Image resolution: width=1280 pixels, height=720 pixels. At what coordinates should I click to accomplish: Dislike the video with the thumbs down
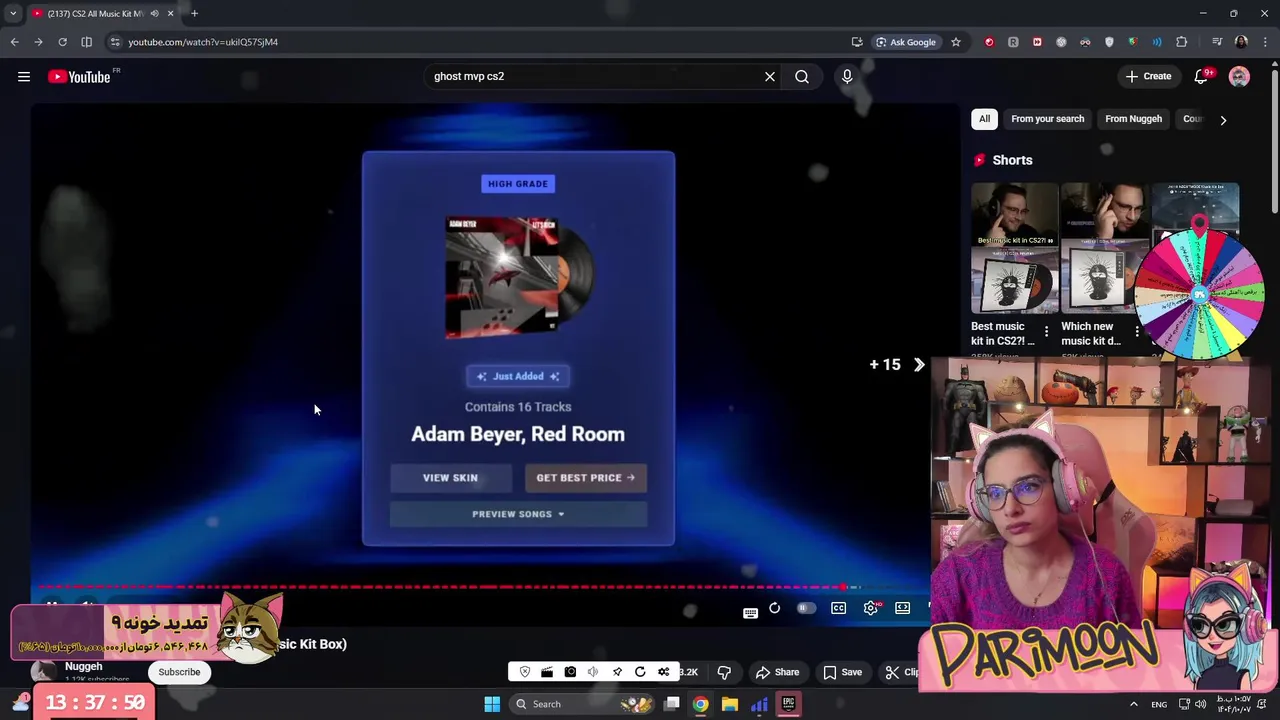[x=724, y=672]
